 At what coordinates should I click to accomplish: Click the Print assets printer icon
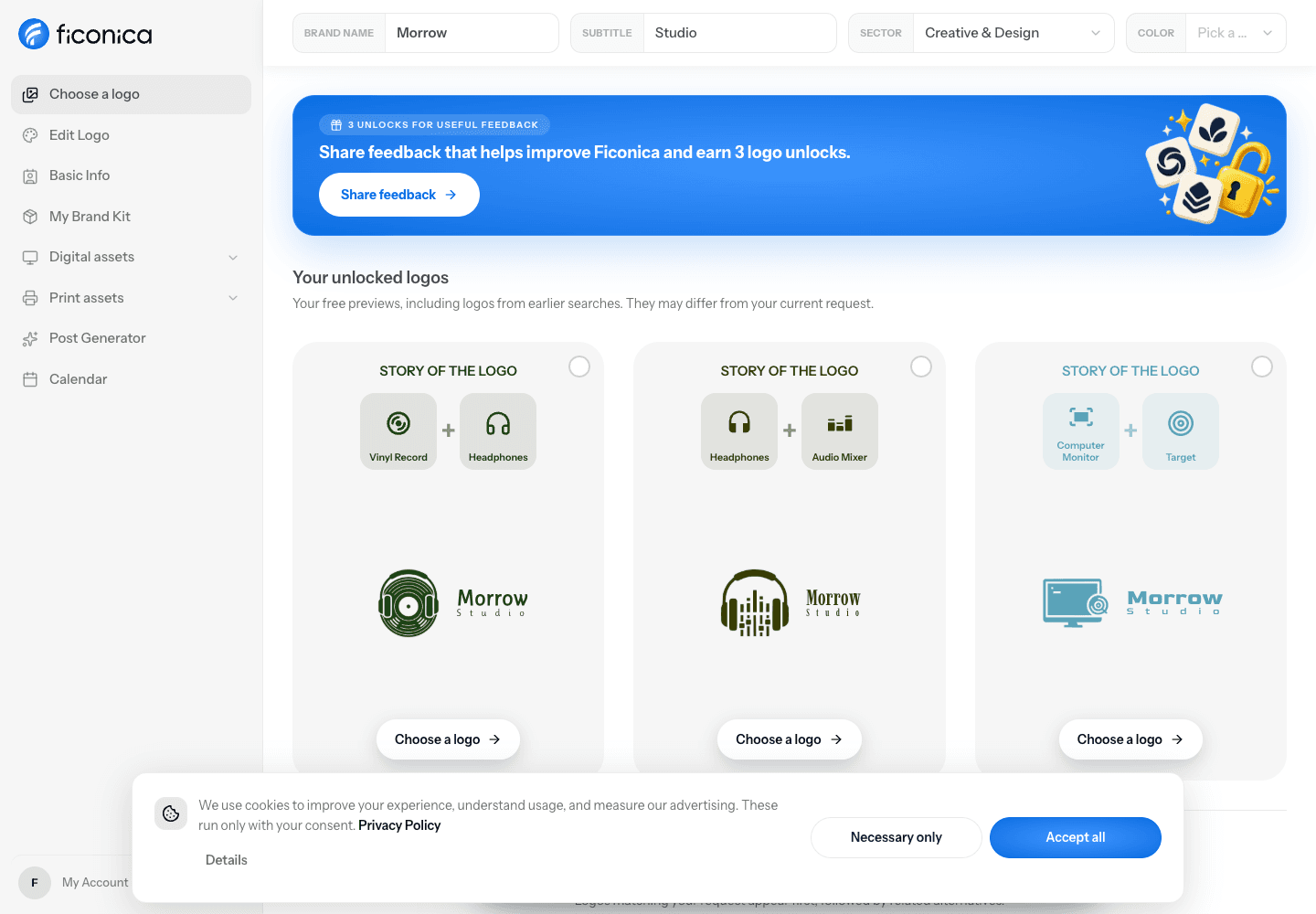(30, 298)
